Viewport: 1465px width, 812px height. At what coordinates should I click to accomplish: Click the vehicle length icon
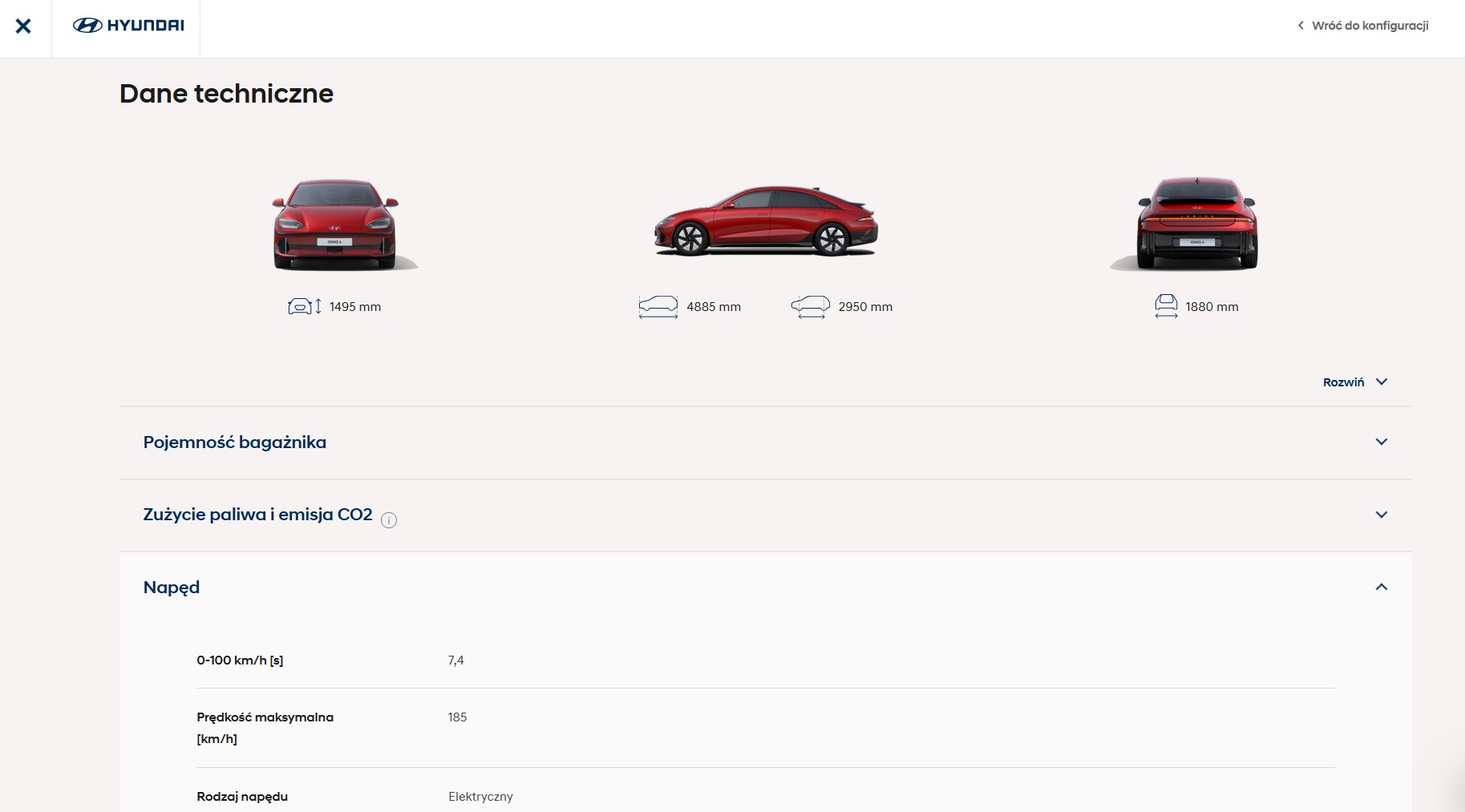click(658, 307)
